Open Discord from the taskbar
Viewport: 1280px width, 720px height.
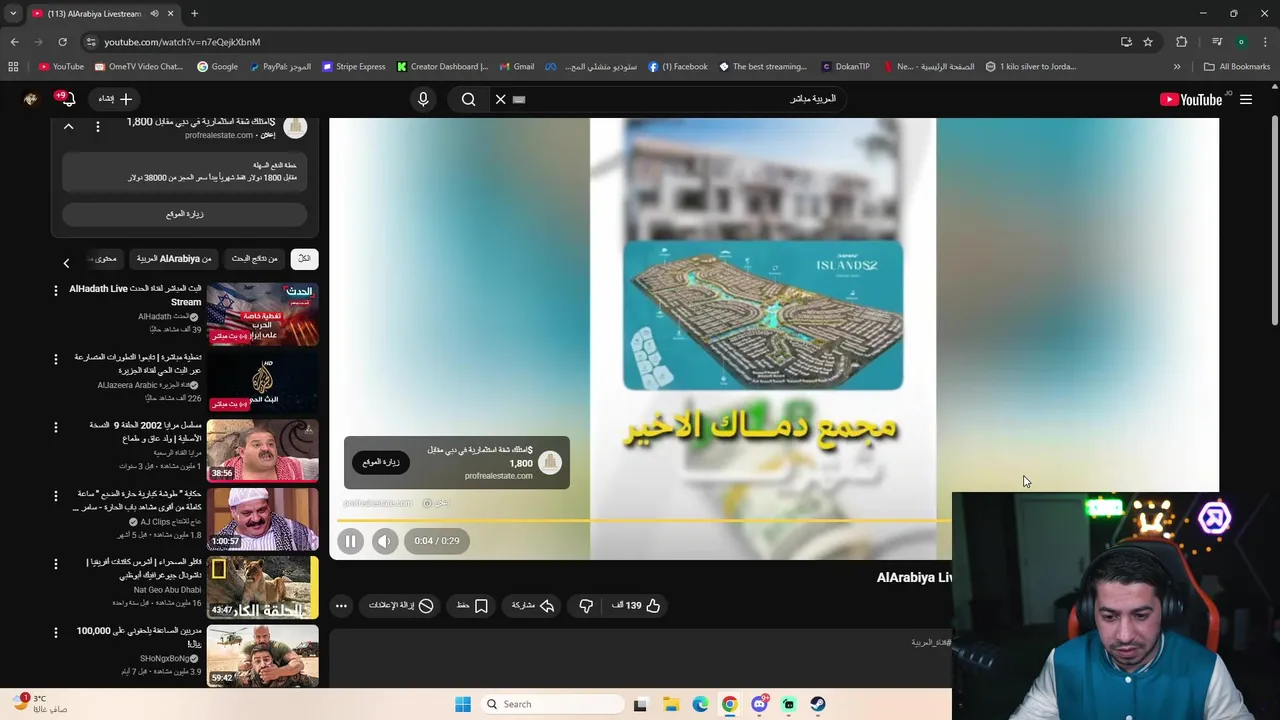pos(759,704)
